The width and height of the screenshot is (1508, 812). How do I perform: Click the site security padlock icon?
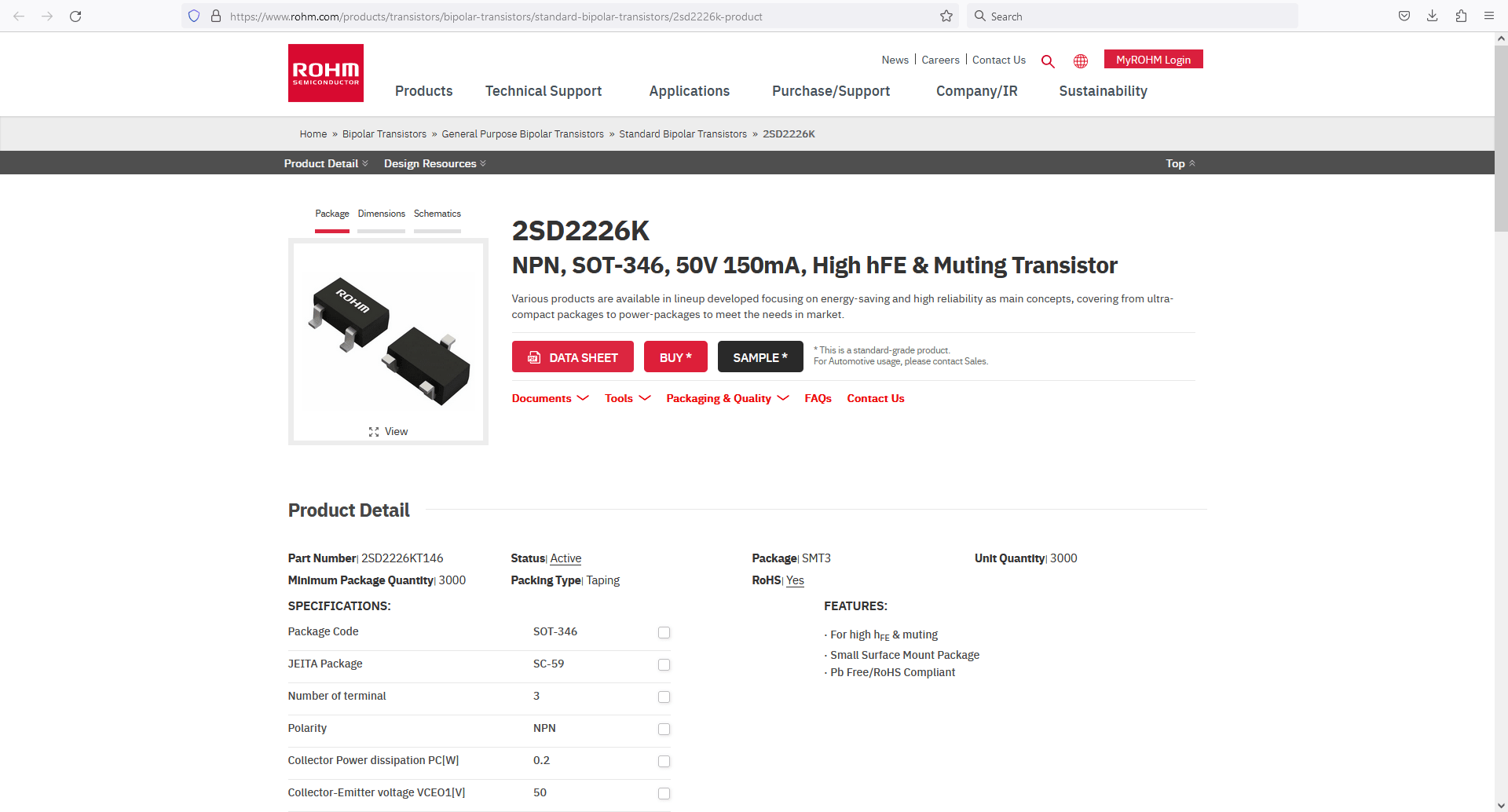(216, 16)
